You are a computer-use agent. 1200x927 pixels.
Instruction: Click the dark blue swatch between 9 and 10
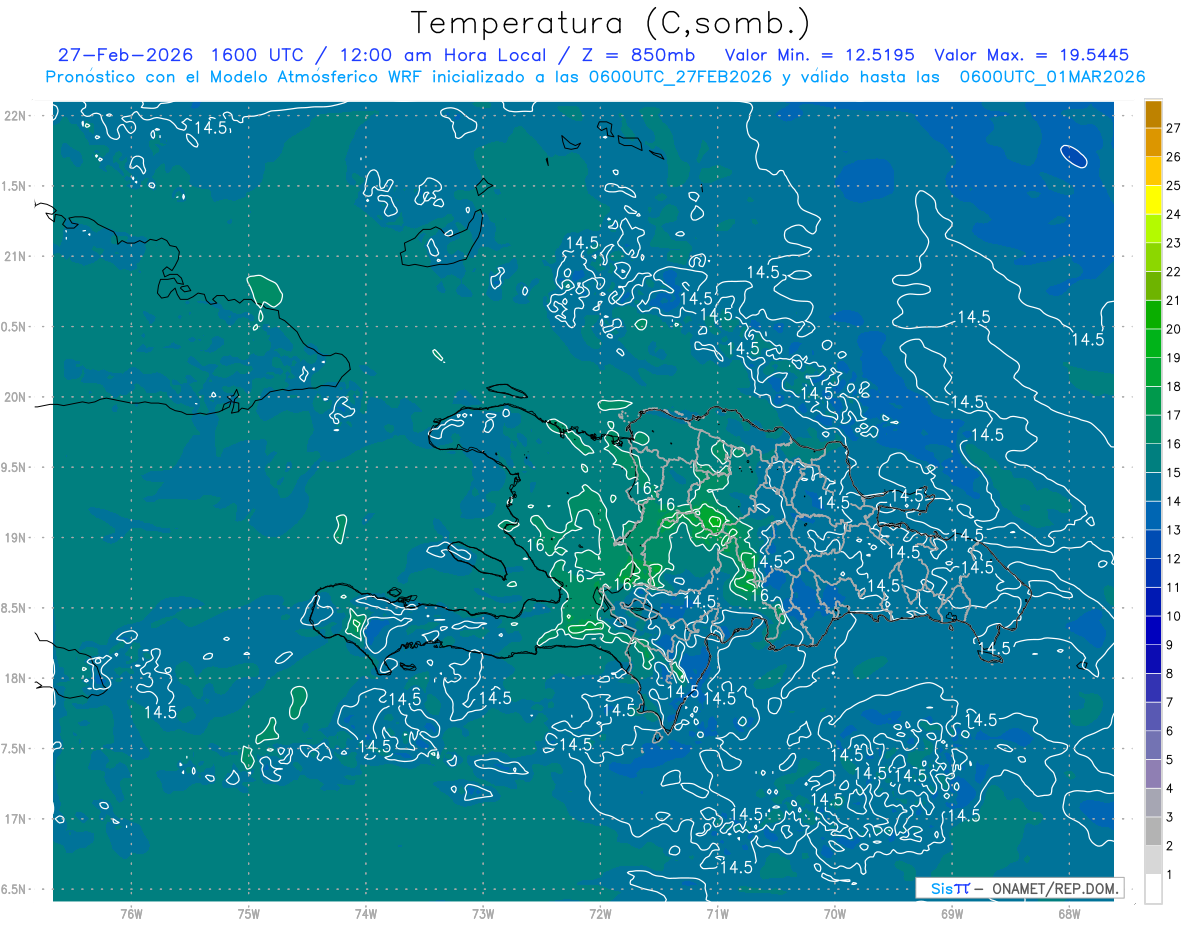pyautogui.click(x=1153, y=631)
